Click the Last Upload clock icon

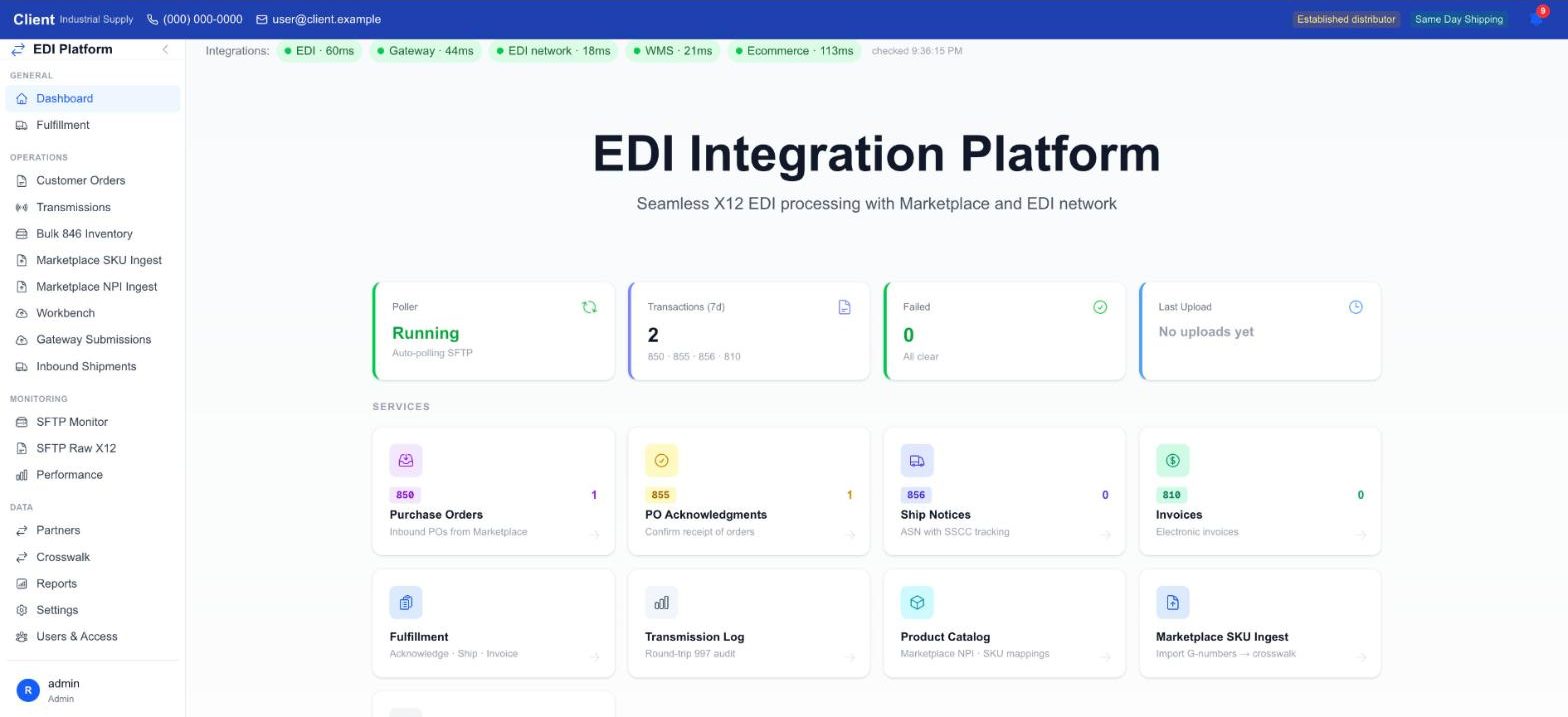1356,307
